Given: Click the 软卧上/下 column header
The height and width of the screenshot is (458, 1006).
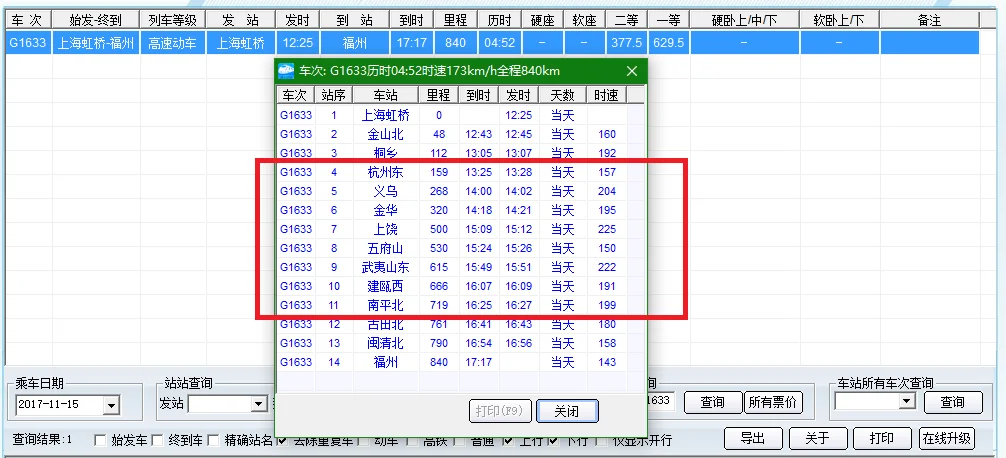Looking at the screenshot, I should (840, 20).
